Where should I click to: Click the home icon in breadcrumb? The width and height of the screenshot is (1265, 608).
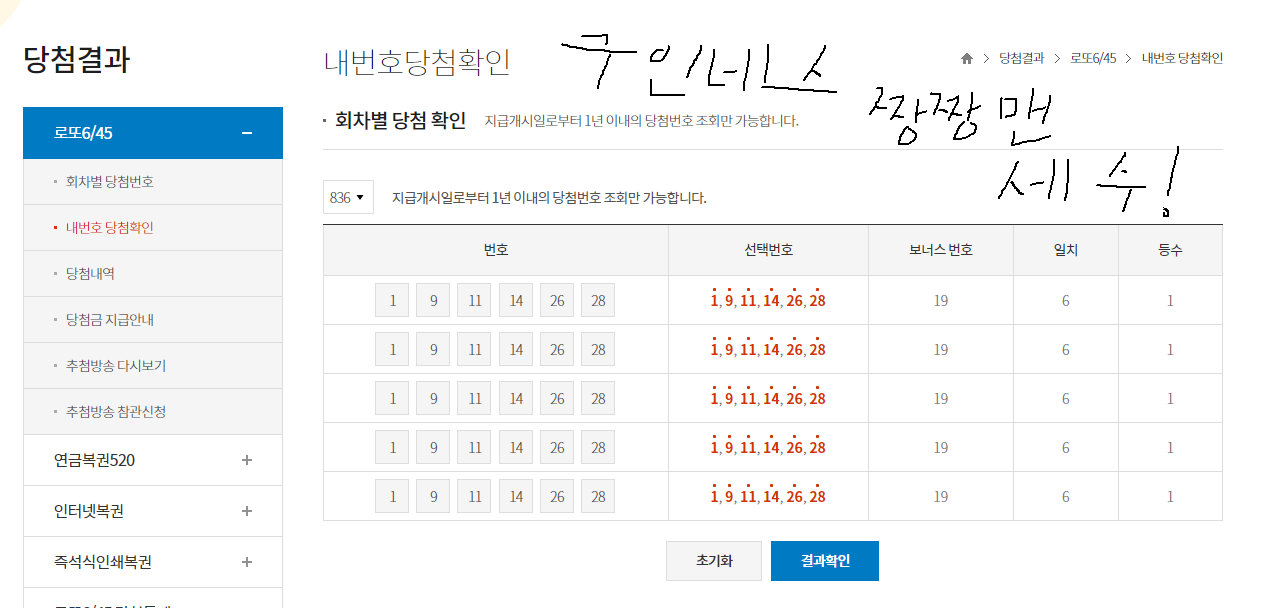click(967, 59)
